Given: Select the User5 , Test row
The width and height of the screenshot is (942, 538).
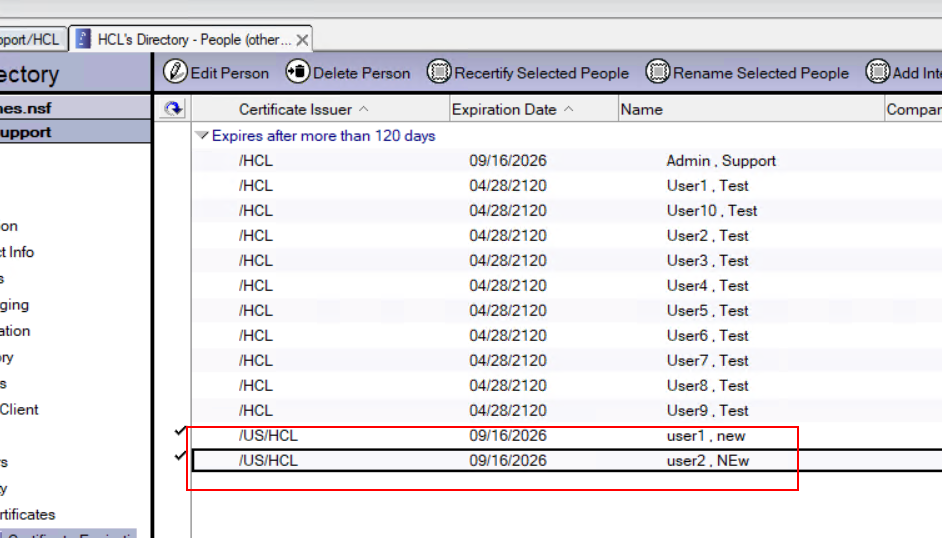Looking at the screenshot, I should pyautogui.click(x=567, y=310).
